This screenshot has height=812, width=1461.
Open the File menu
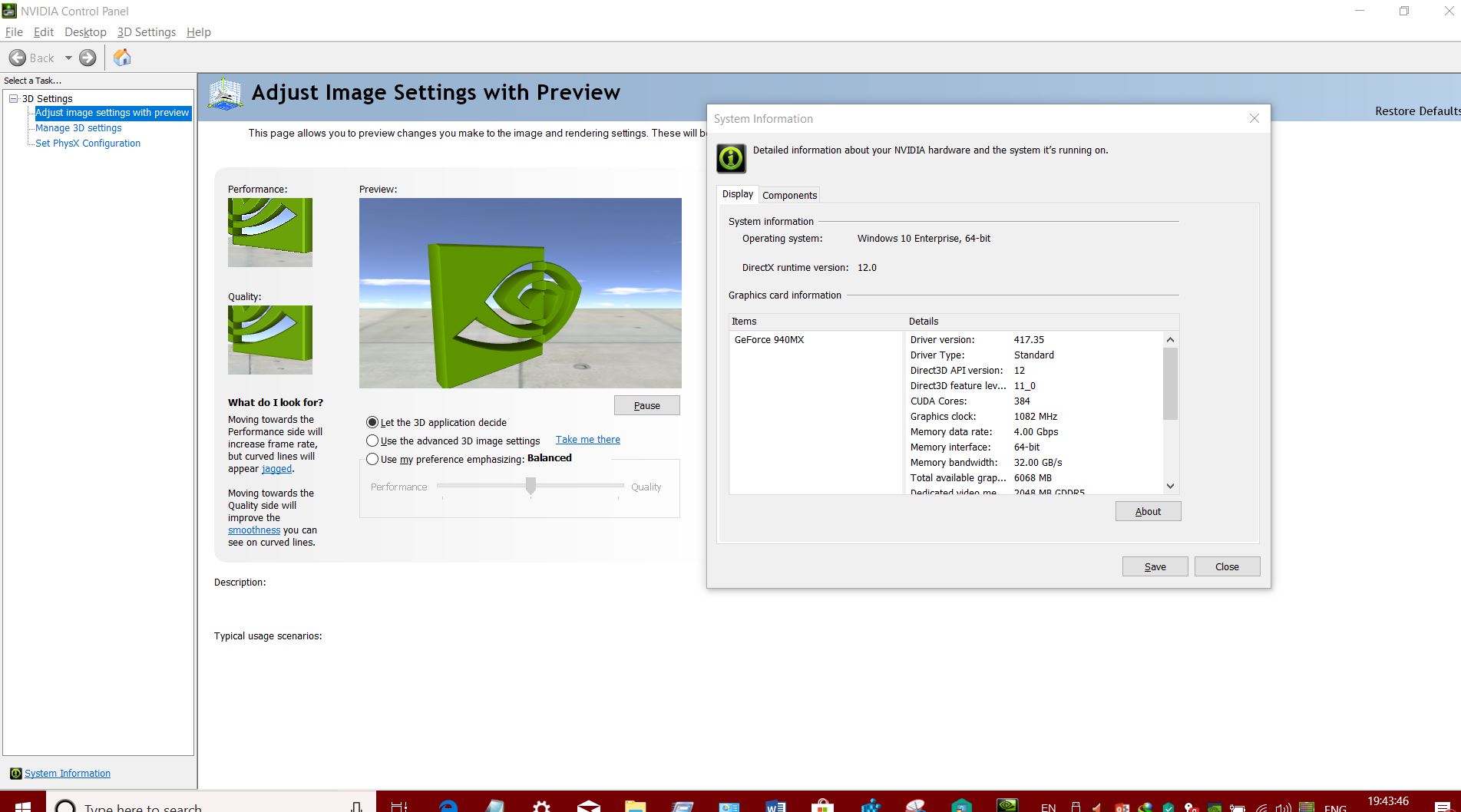pos(14,31)
